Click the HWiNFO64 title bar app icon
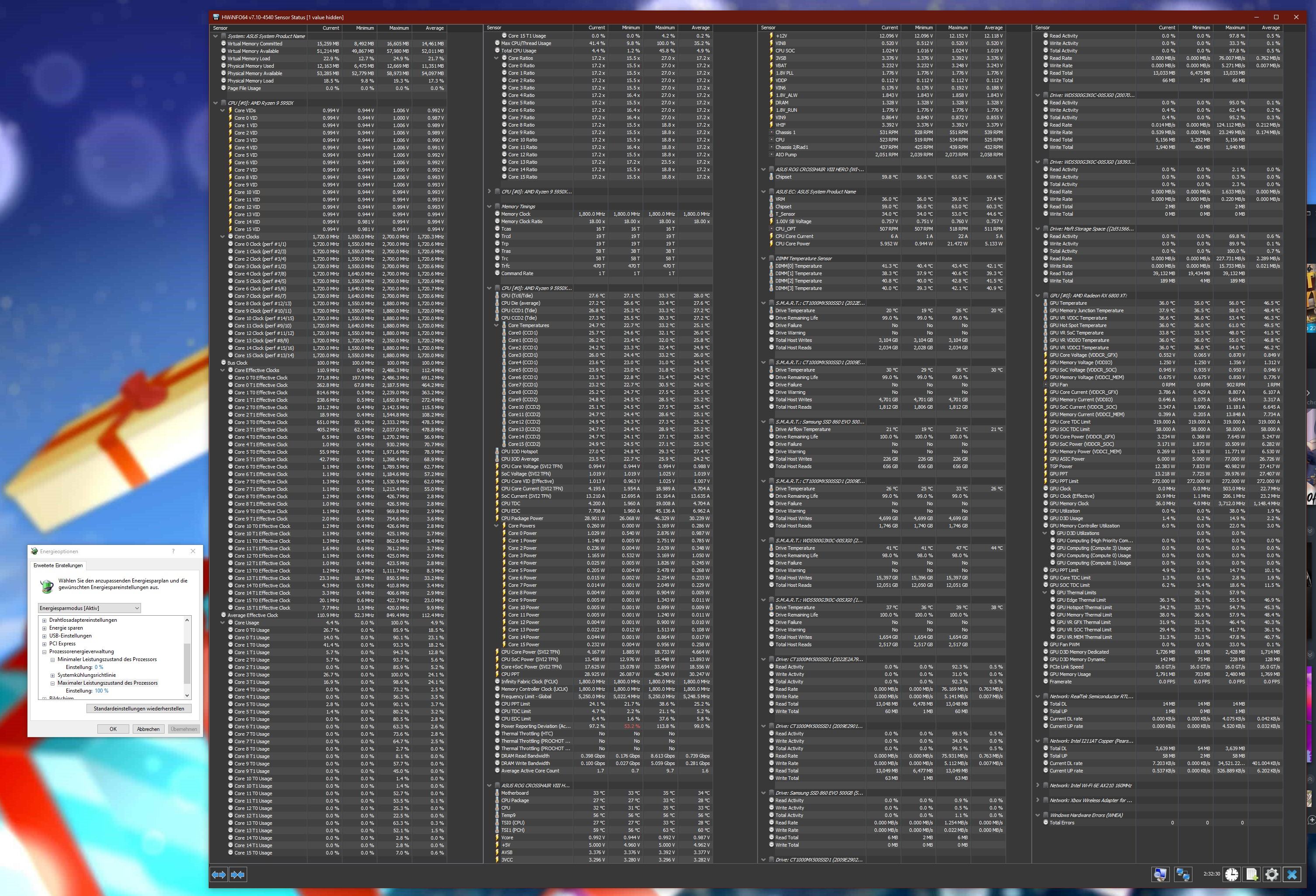The height and width of the screenshot is (896, 1316). (216, 17)
